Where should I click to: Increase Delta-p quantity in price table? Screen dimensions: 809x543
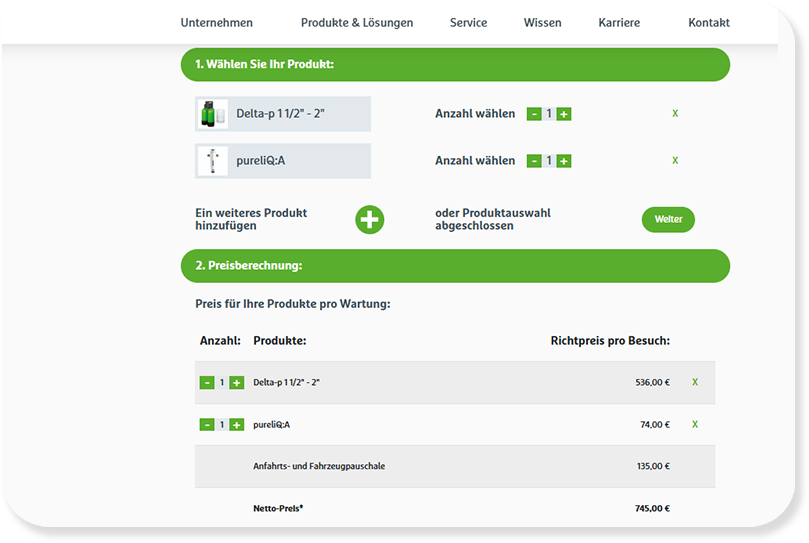[x=237, y=383]
